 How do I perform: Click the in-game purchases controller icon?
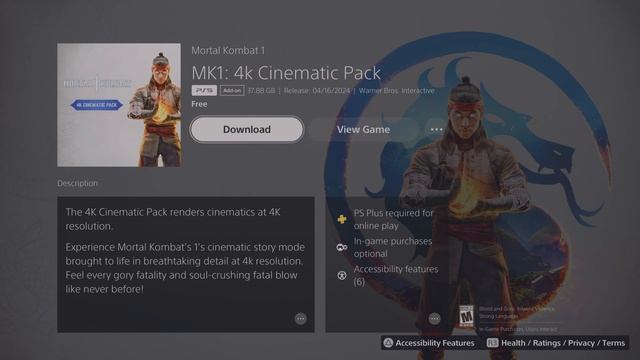point(342,247)
